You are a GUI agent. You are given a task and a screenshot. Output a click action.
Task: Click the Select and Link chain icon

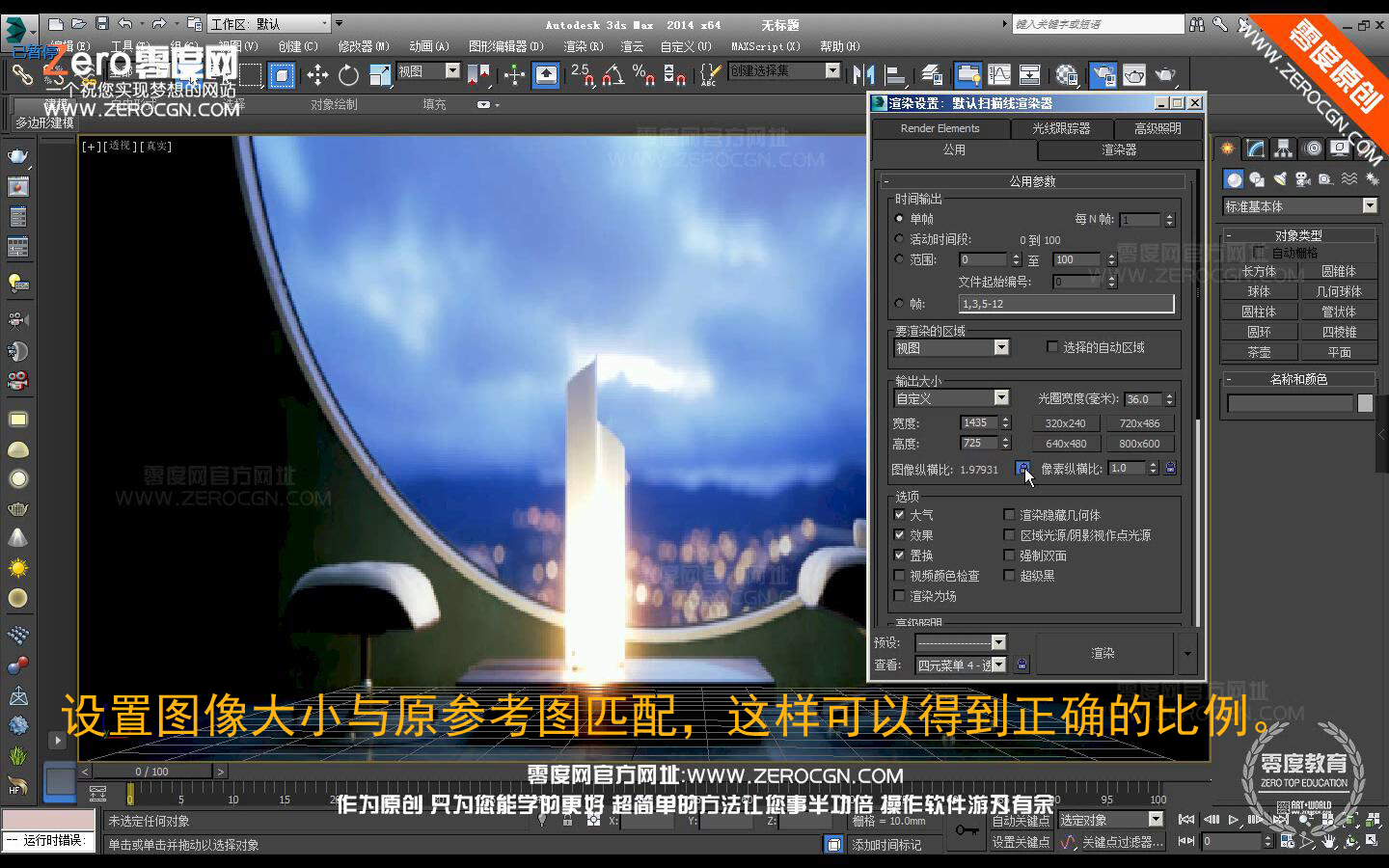click(21, 74)
